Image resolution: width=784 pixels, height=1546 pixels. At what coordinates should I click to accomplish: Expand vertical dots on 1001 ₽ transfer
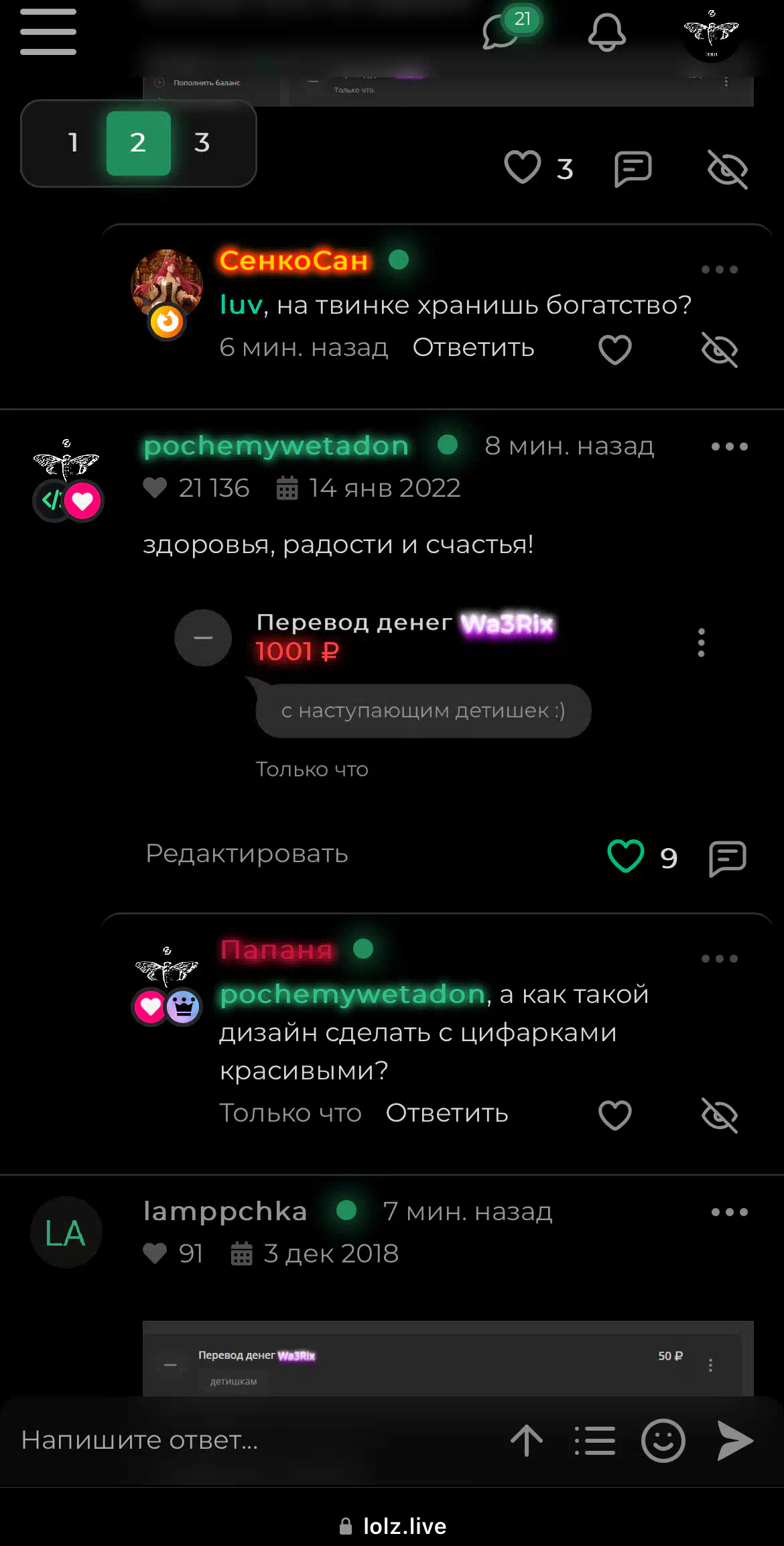[x=702, y=643]
